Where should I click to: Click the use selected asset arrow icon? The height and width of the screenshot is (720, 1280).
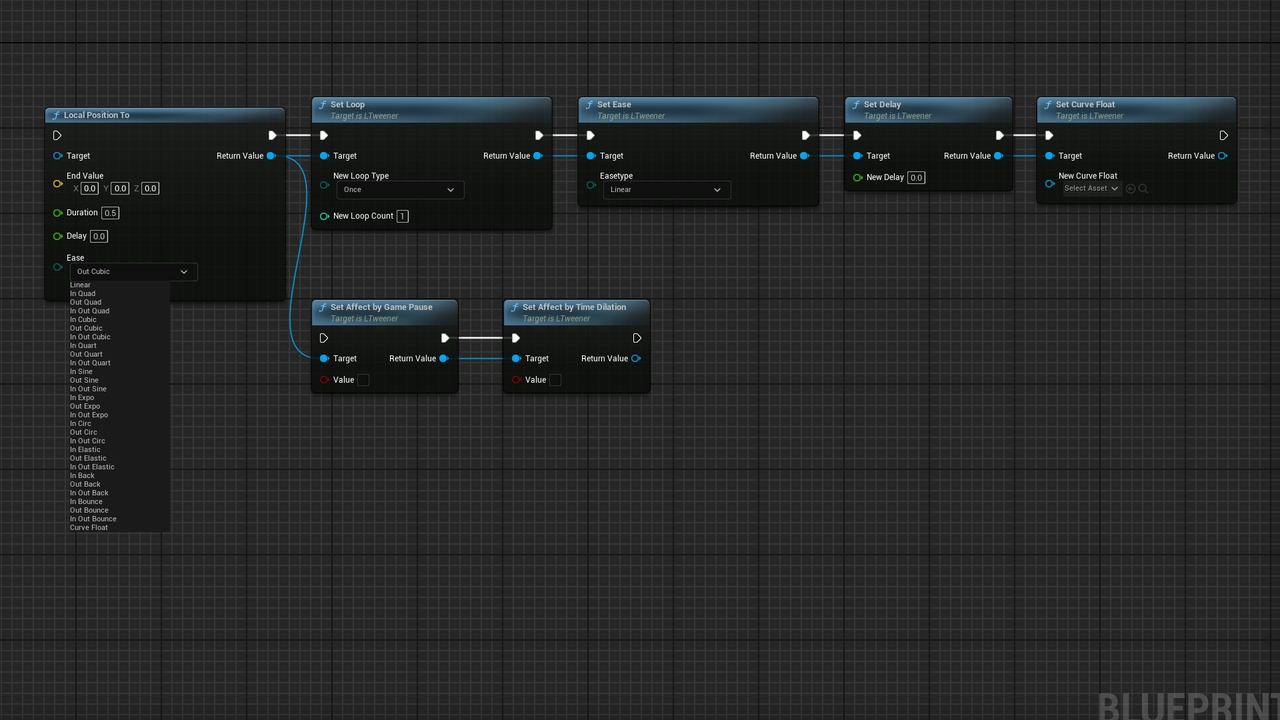[1131, 189]
